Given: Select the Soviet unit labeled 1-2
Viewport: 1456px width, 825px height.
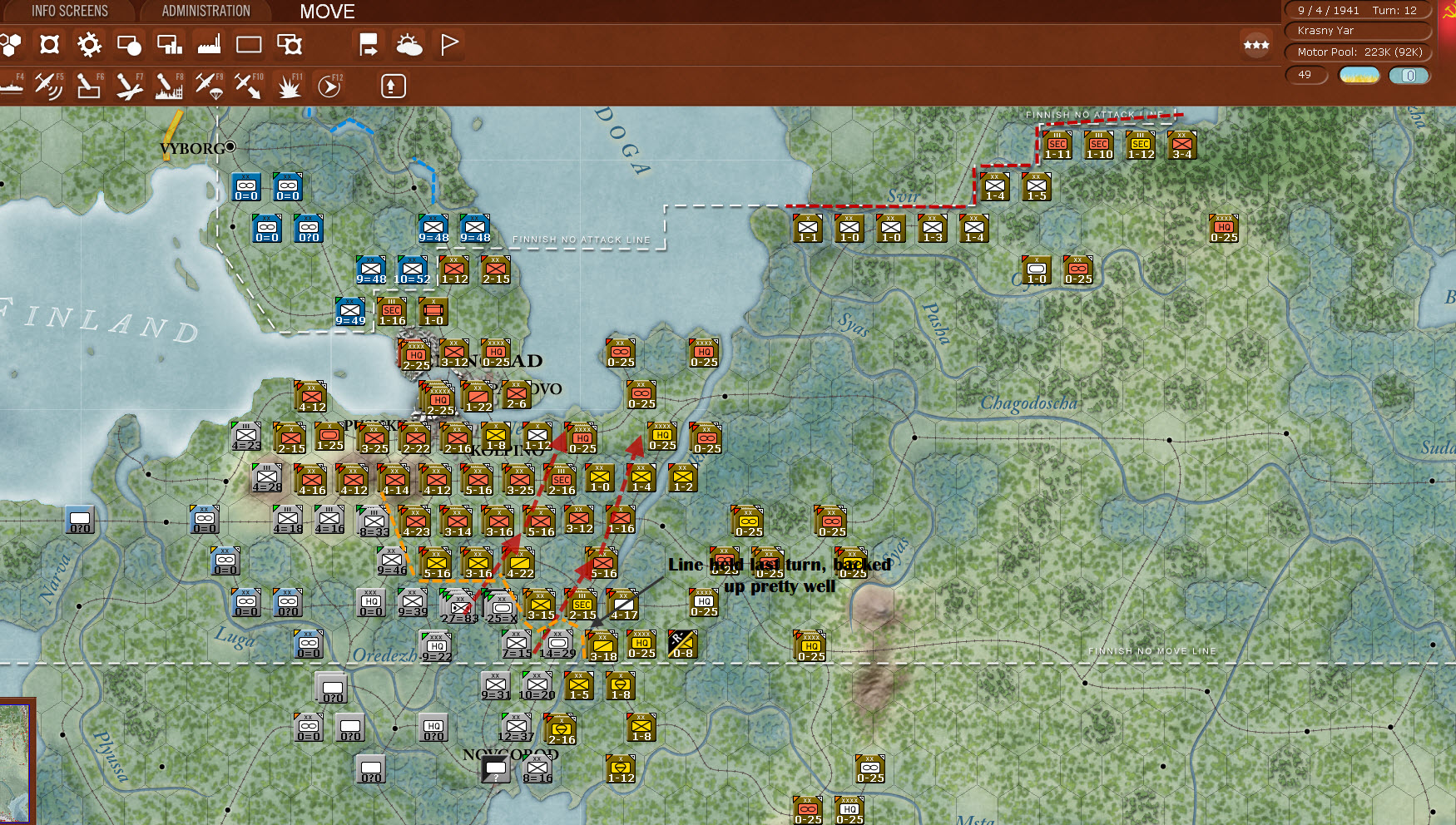Looking at the screenshot, I should click(x=683, y=478).
